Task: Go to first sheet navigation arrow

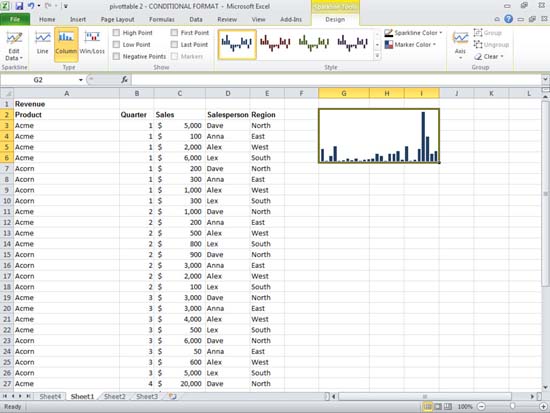Action: [5, 396]
